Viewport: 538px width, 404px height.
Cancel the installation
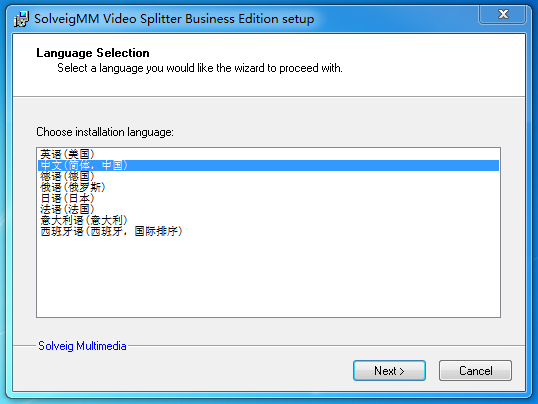(x=475, y=371)
